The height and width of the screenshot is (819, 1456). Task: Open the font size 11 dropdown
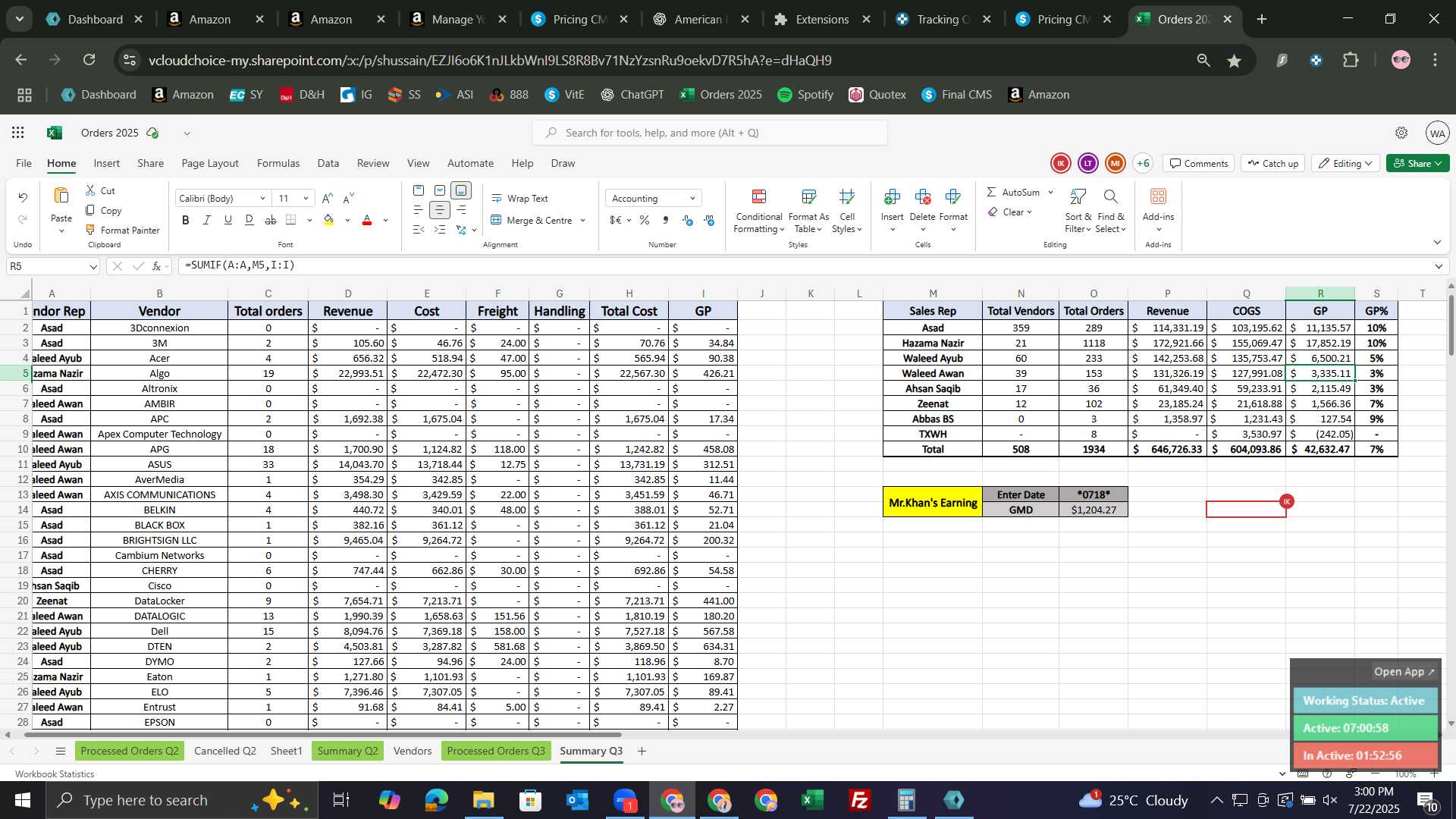(x=306, y=199)
